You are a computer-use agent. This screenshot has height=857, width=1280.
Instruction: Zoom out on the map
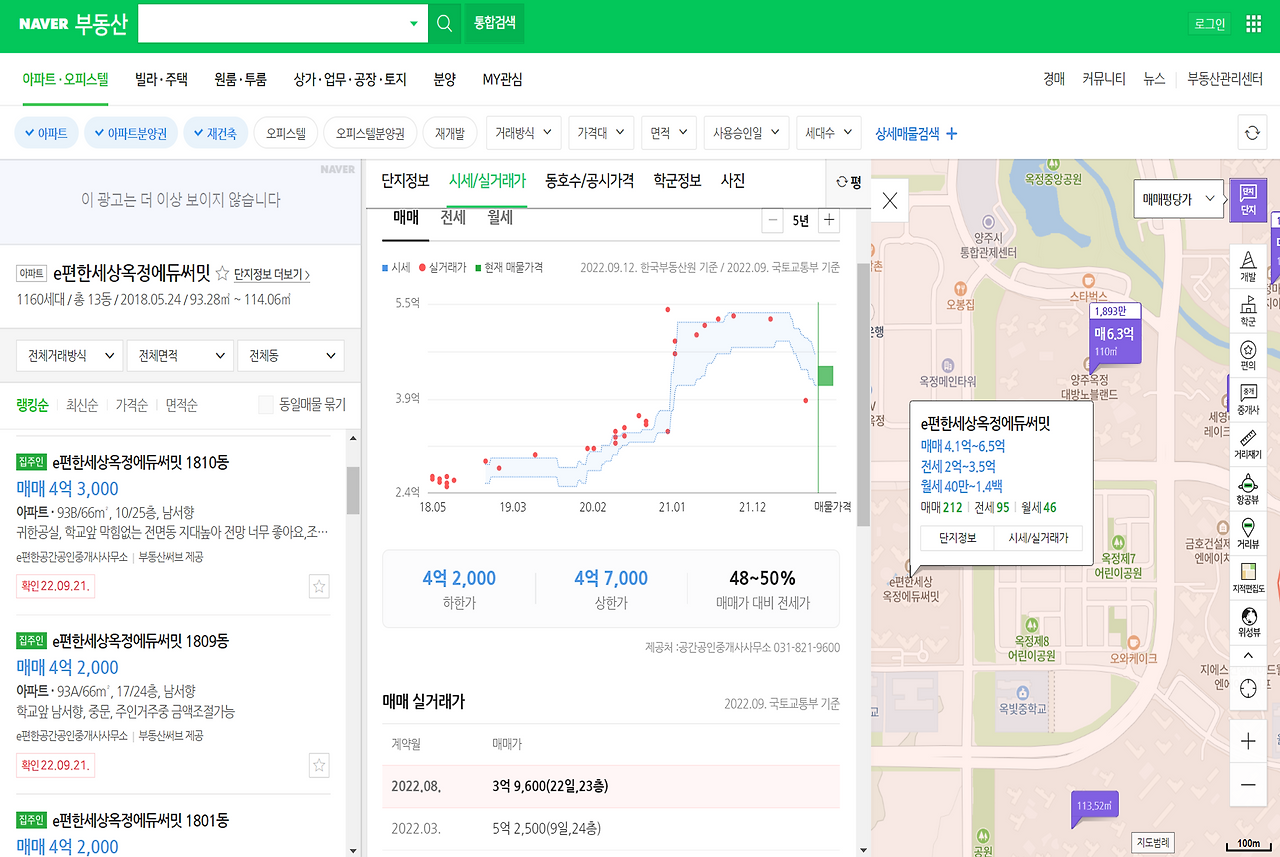coord(1248,785)
